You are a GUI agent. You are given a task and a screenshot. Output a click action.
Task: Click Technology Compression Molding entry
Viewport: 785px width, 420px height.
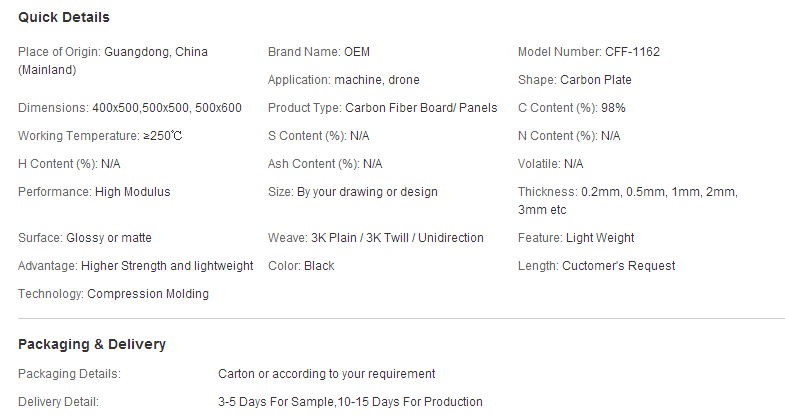tap(113, 294)
